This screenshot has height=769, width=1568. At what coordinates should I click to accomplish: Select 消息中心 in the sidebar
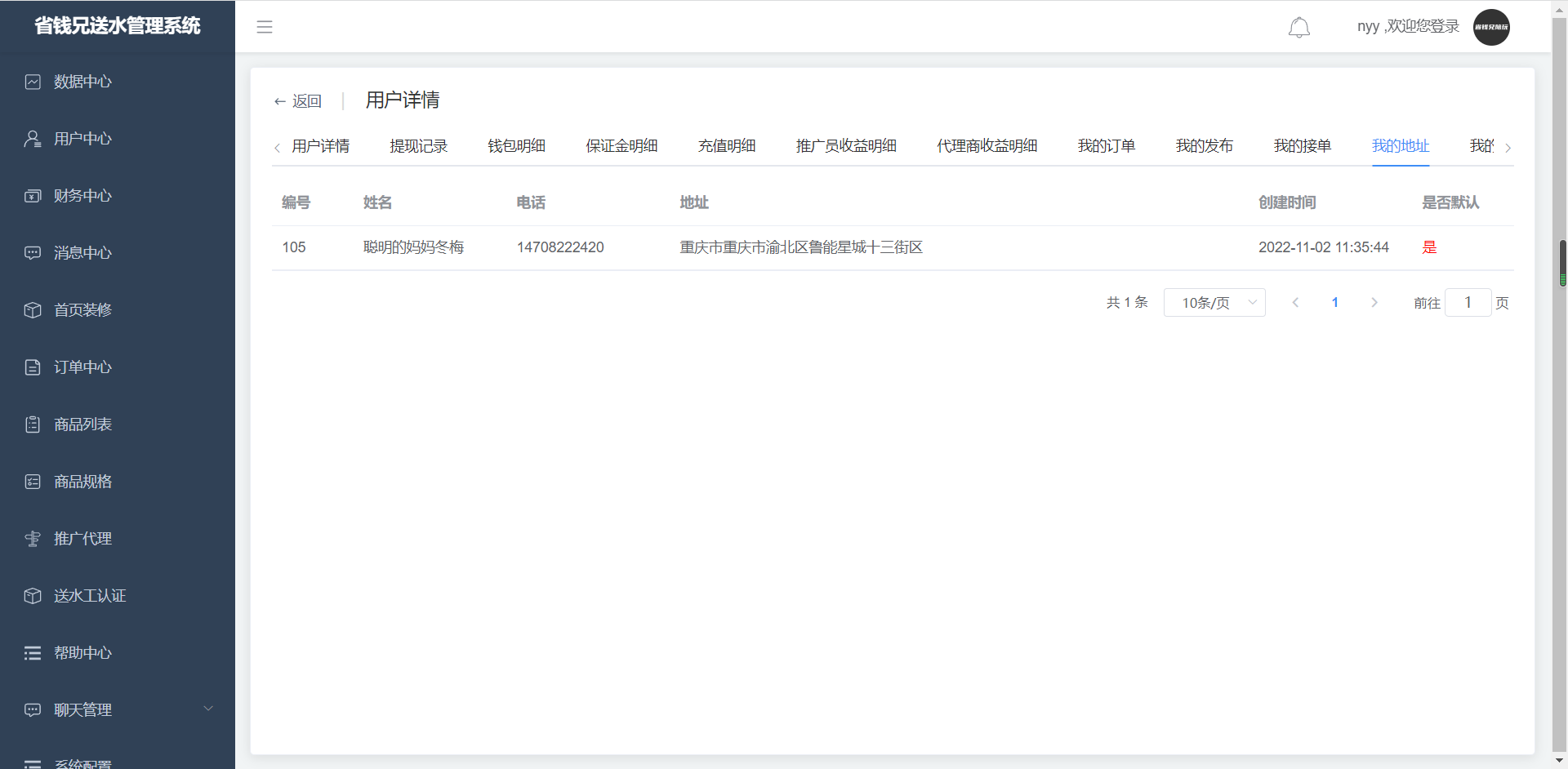(82, 253)
